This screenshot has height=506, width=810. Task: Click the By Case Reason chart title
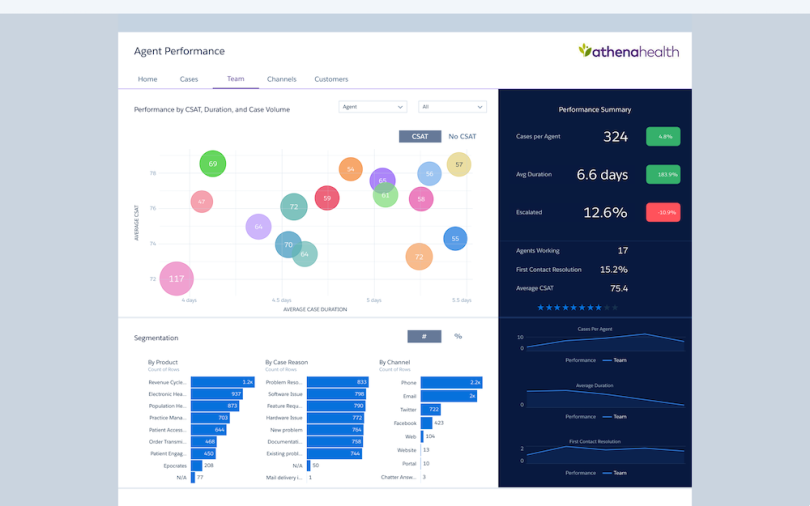click(287, 362)
